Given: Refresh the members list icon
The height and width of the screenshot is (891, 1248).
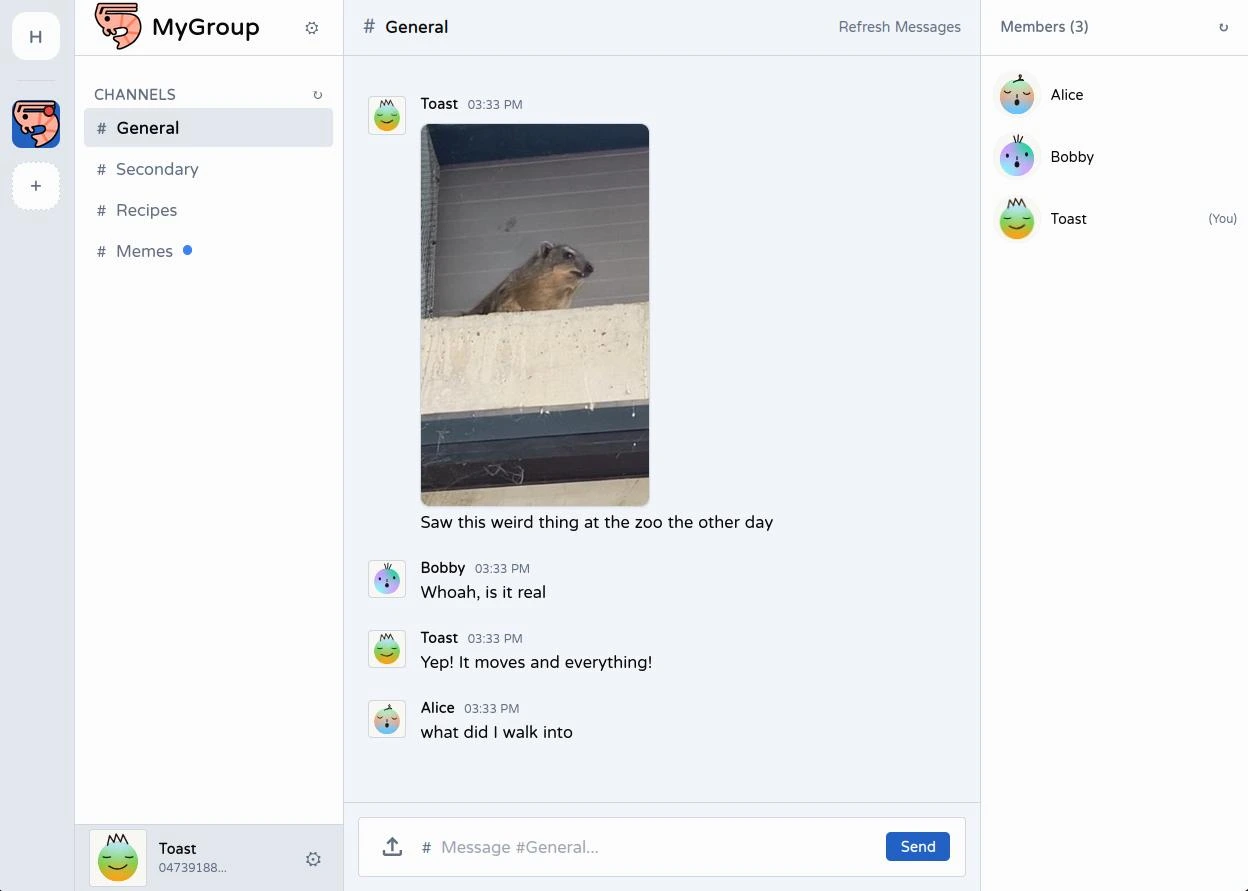Looking at the screenshot, I should pyautogui.click(x=1223, y=27).
